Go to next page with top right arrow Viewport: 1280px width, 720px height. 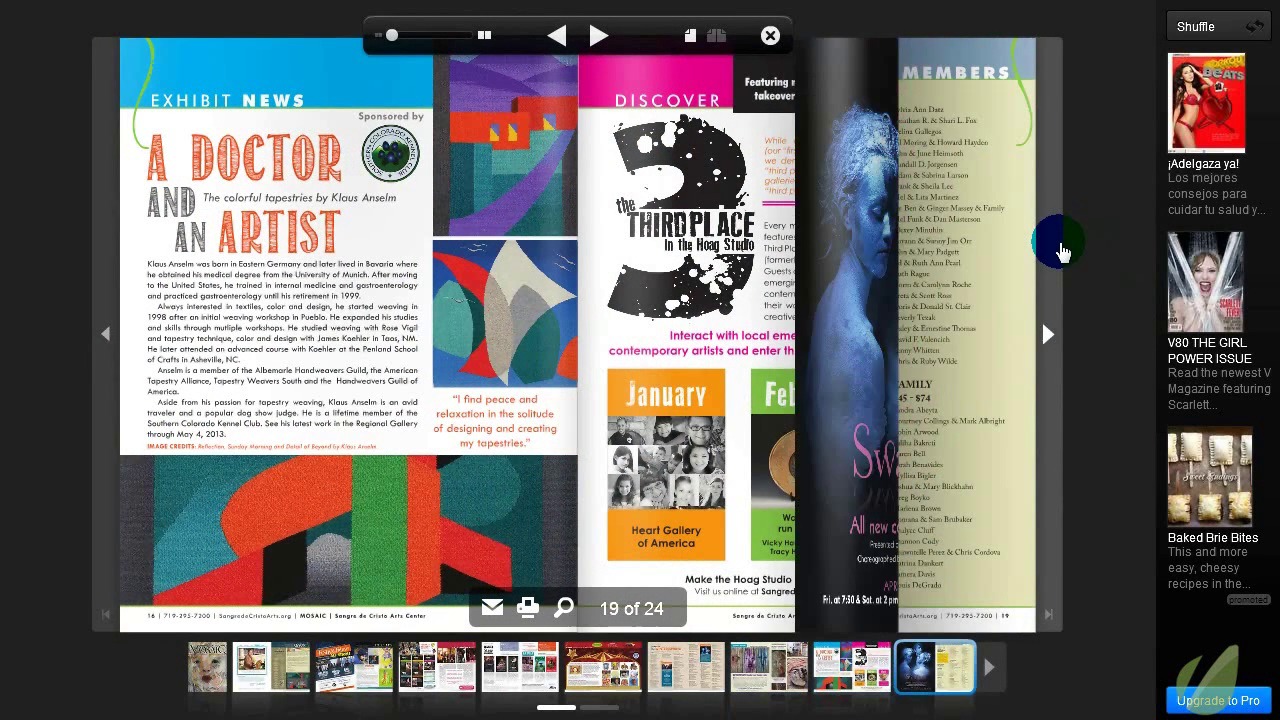pos(598,36)
